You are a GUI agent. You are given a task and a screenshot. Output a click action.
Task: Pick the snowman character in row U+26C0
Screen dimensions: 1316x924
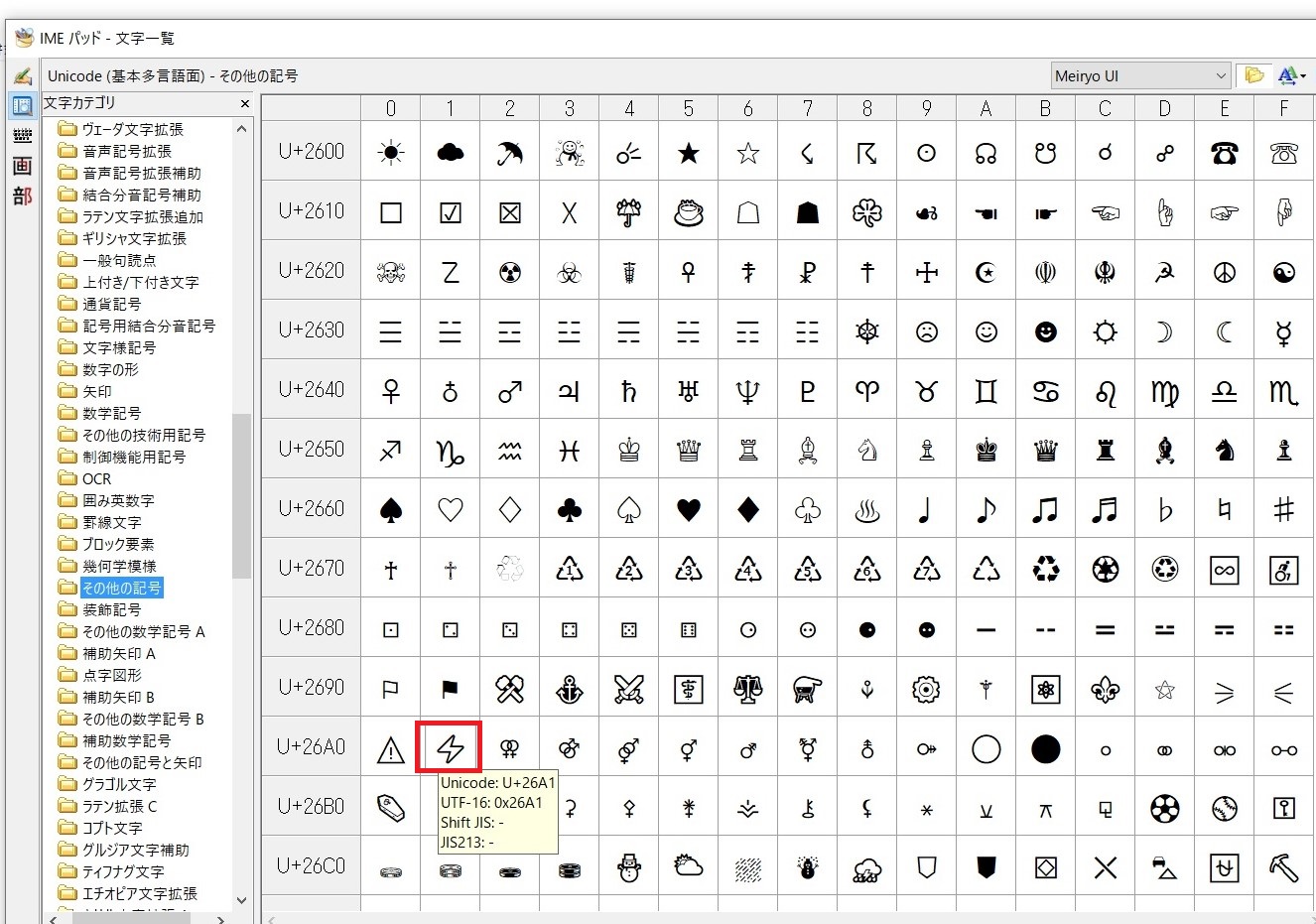point(628,867)
